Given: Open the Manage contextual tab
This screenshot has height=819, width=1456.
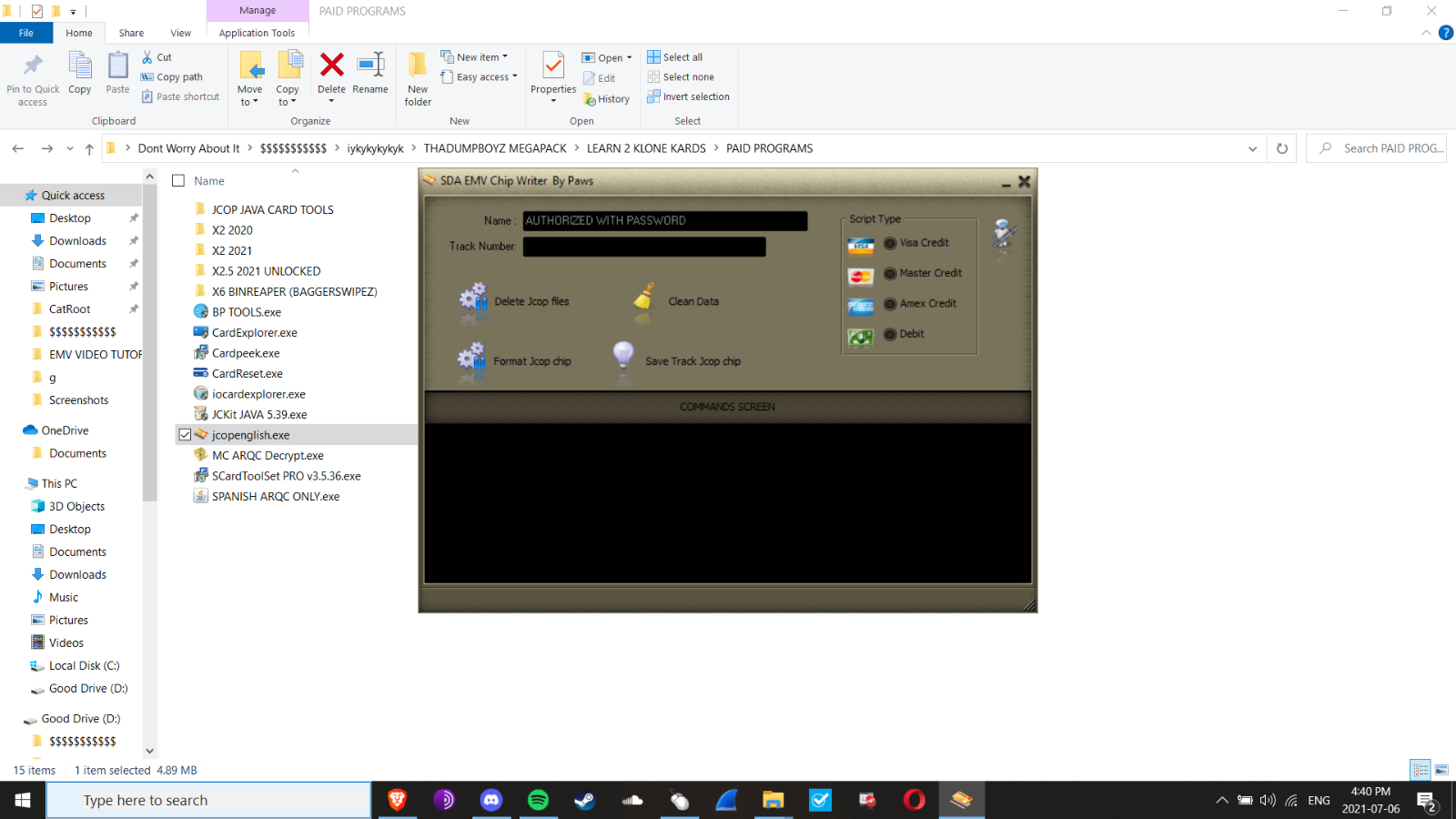Looking at the screenshot, I should 258,11.
